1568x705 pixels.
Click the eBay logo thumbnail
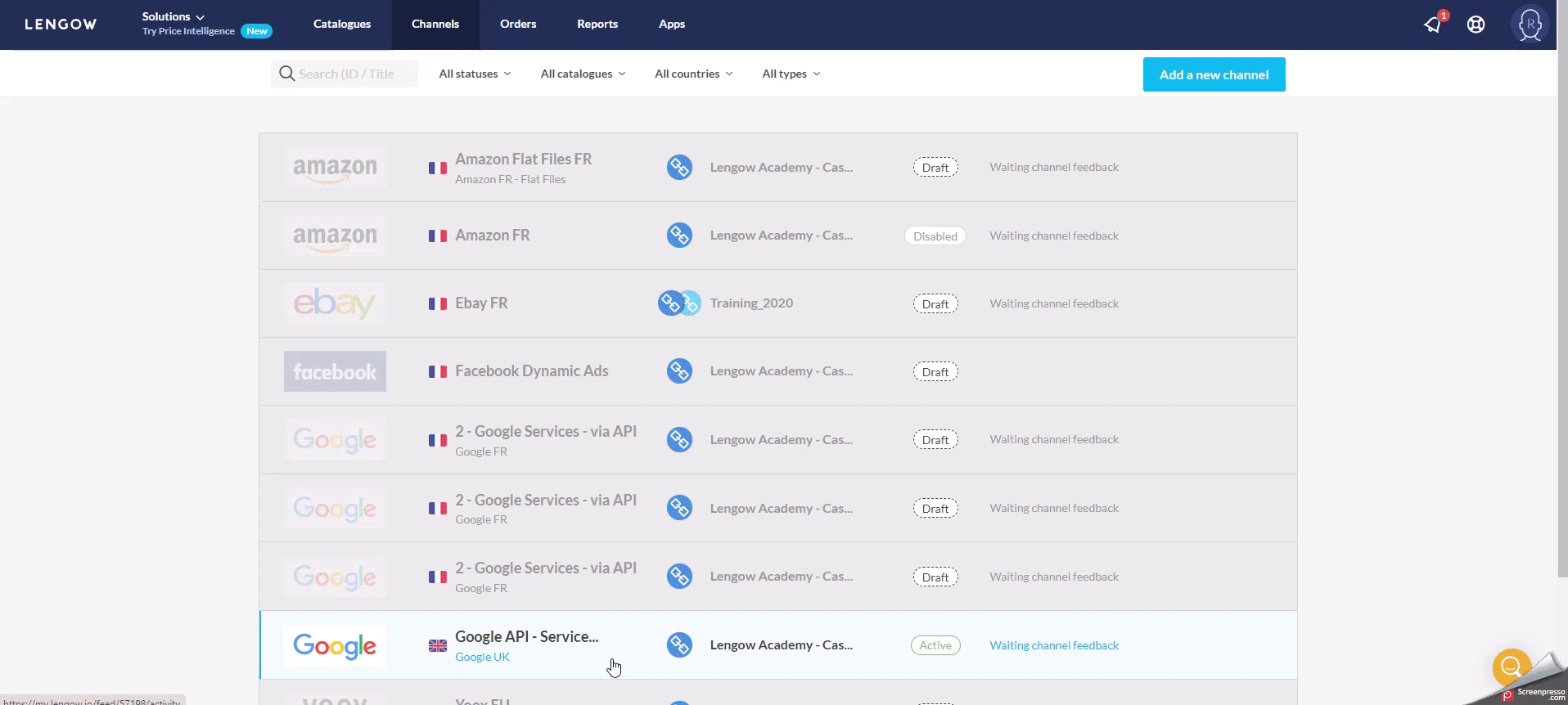(x=335, y=303)
